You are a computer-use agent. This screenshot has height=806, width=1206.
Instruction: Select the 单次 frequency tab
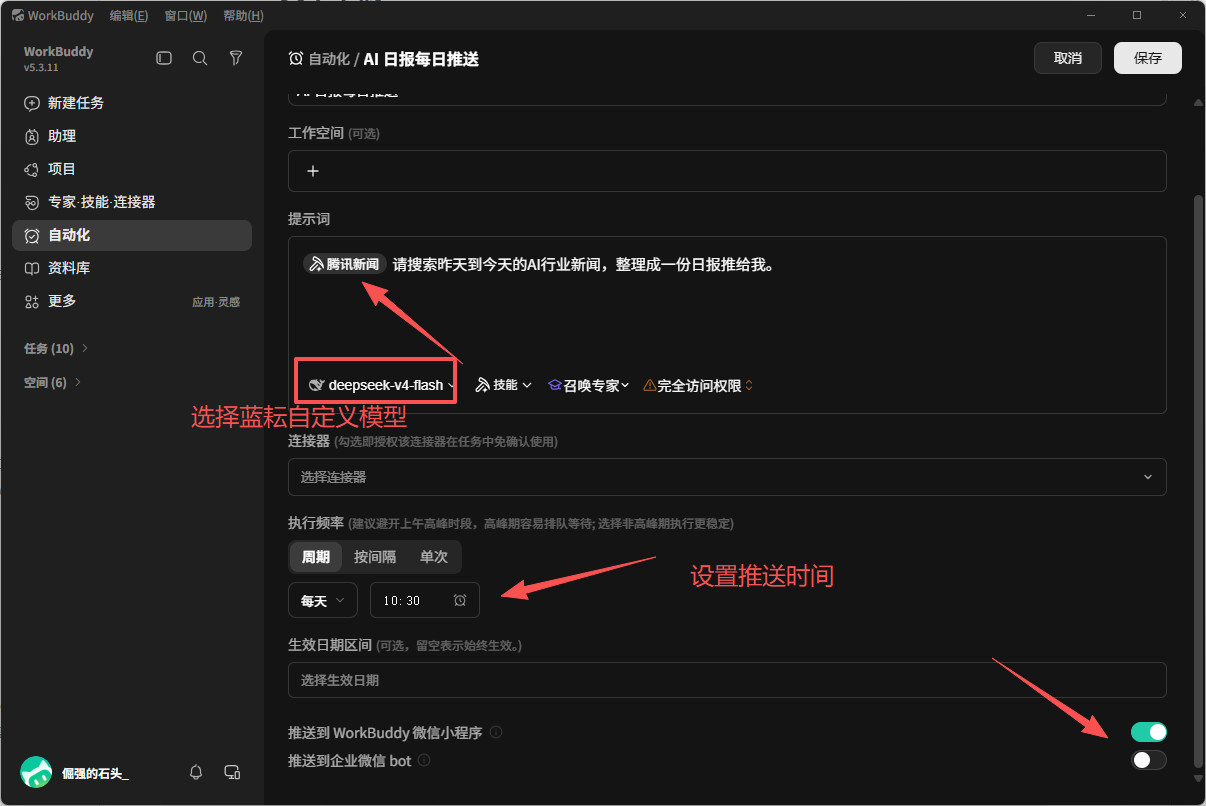click(x=434, y=557)
